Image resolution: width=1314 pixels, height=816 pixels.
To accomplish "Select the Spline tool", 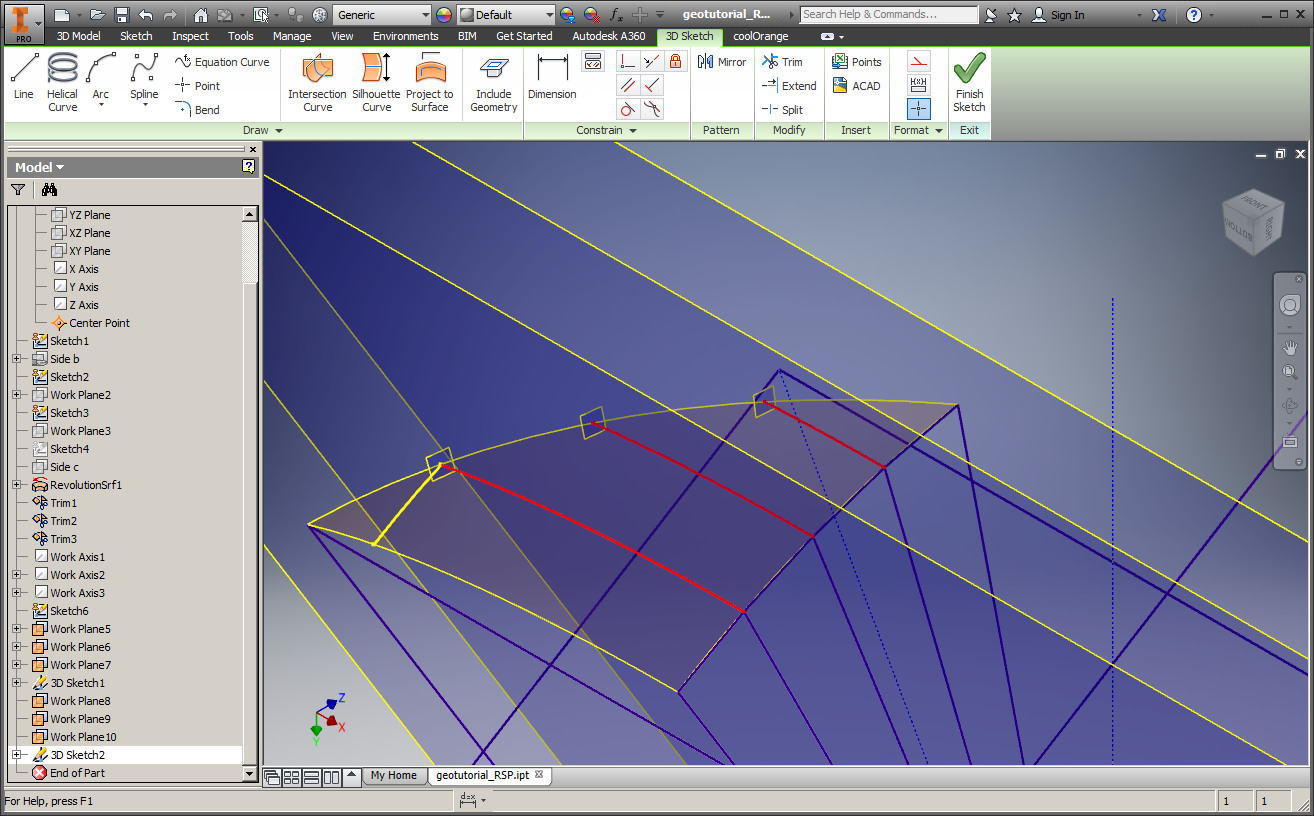I will (144, 81).
